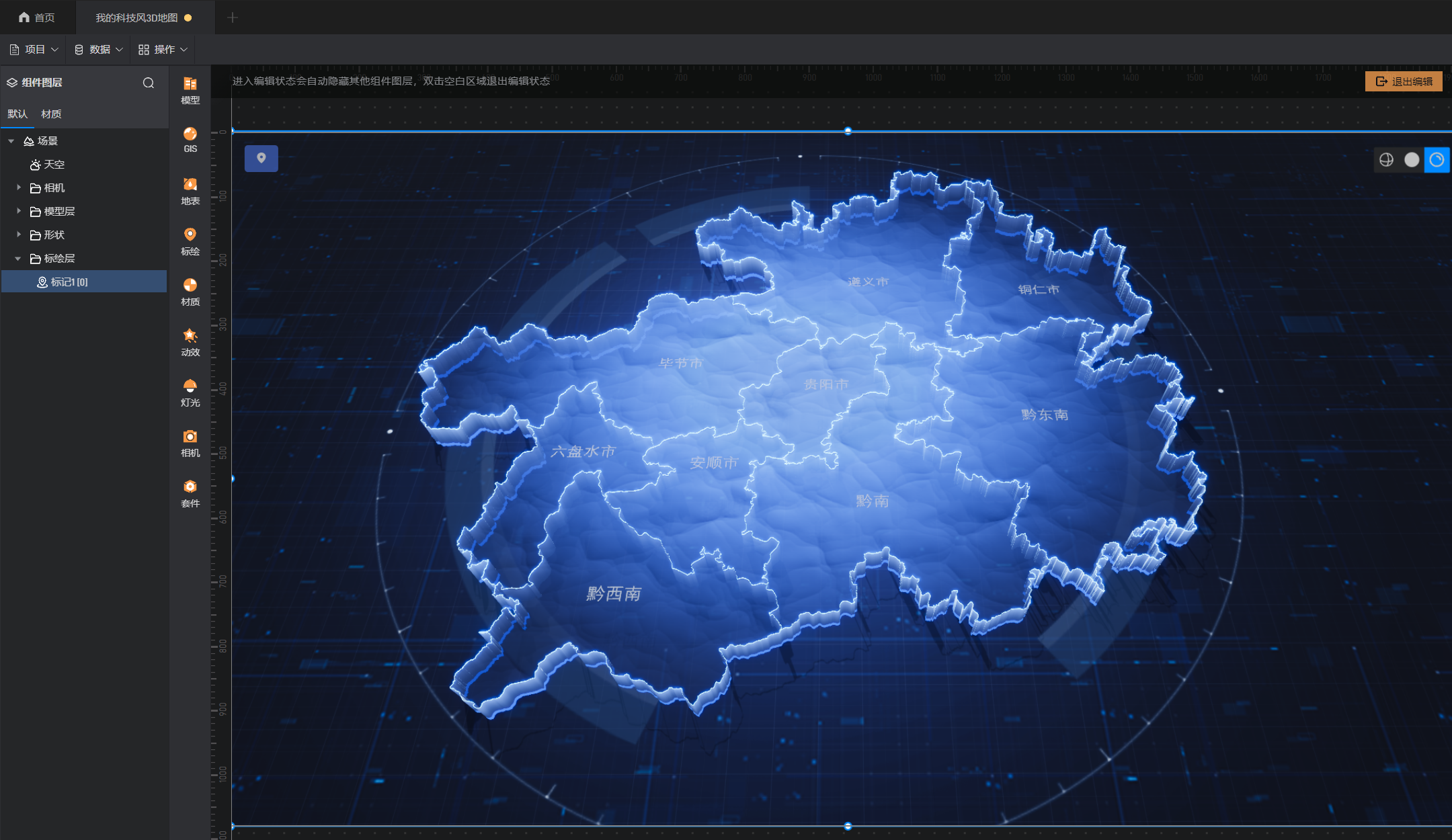Image resolution: width=1452 pixels, height=840 pixels.
Task: Open the 动效 effects panel icon
Action: [x=190, y=341]
